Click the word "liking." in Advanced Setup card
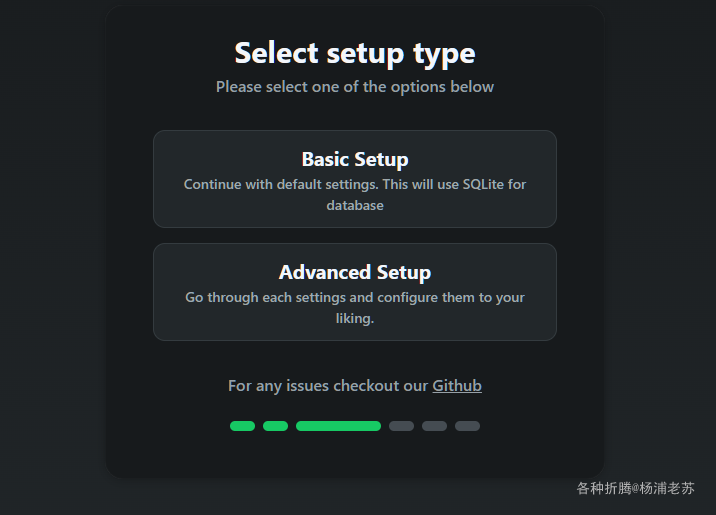The image size is (716, 515). tap(355, 318)
